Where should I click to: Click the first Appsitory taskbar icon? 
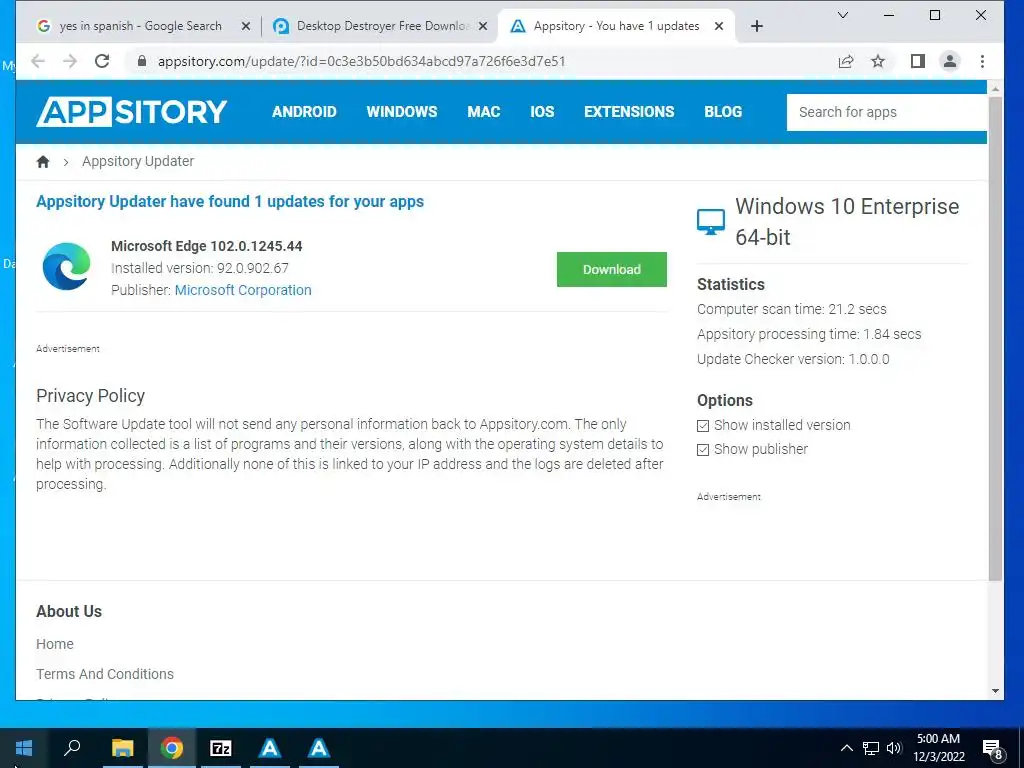270,748
